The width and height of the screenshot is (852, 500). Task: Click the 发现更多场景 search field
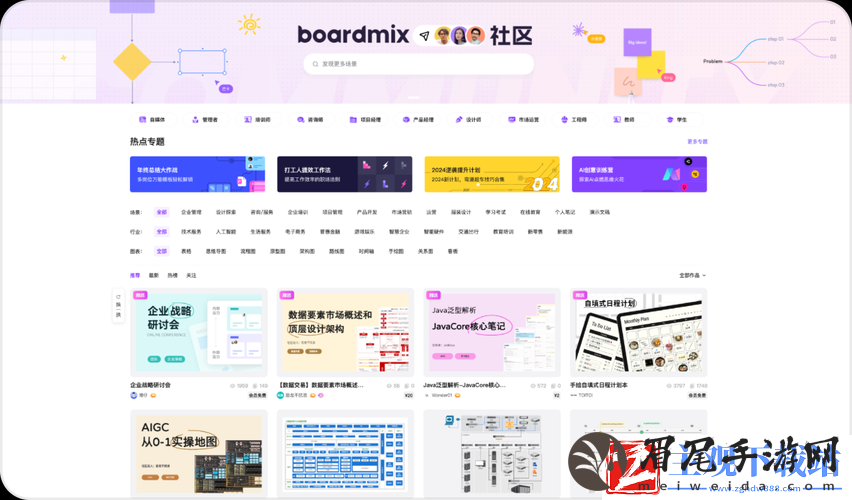(x=418, y=64)
